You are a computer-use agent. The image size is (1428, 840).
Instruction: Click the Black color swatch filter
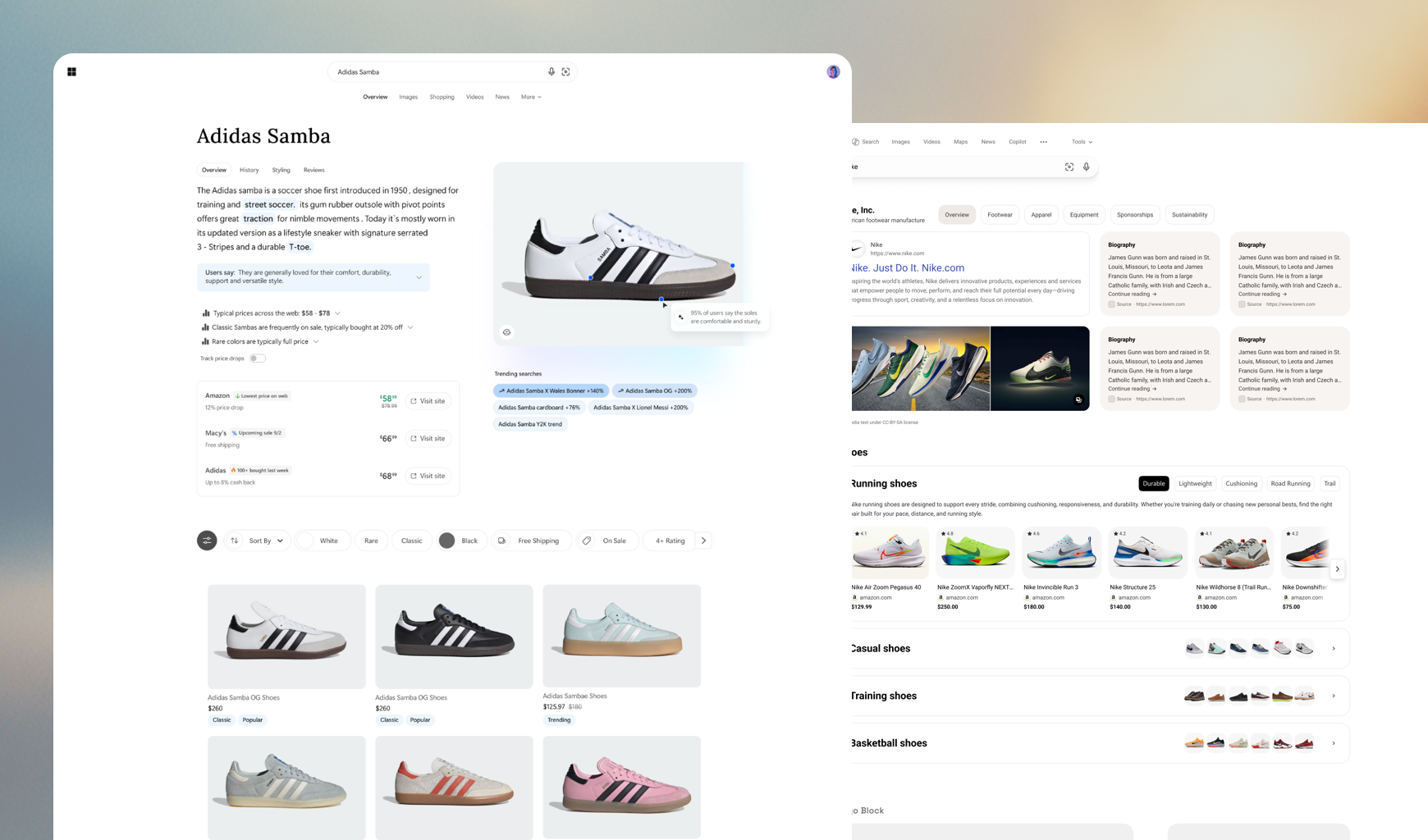point(446,541)
